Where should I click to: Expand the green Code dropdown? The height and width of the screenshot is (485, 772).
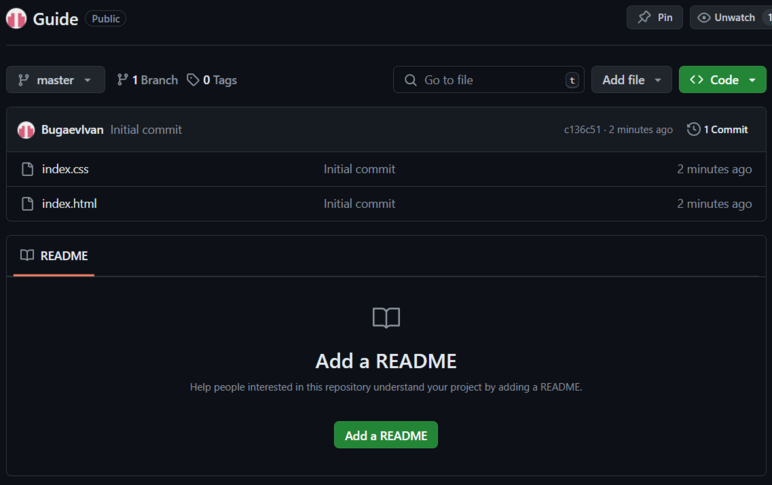[723, 80]
